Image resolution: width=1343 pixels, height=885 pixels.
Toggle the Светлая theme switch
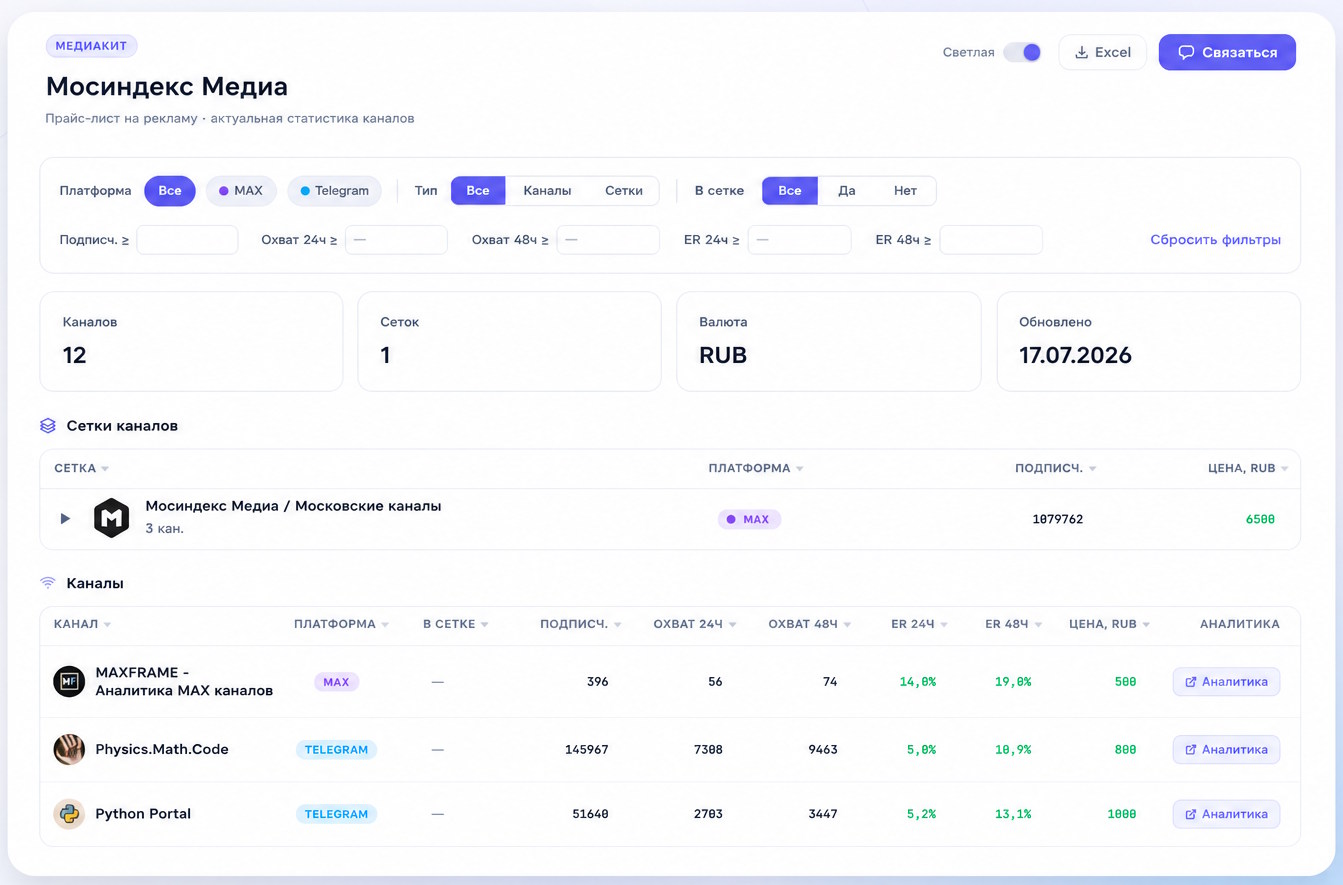[1022, 52]
